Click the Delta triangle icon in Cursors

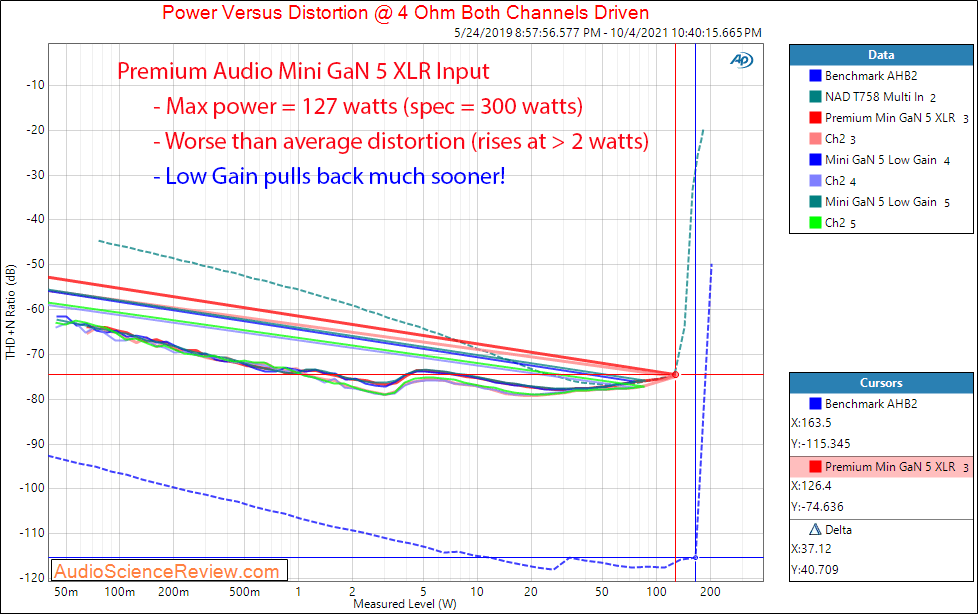tap(815, 530)
